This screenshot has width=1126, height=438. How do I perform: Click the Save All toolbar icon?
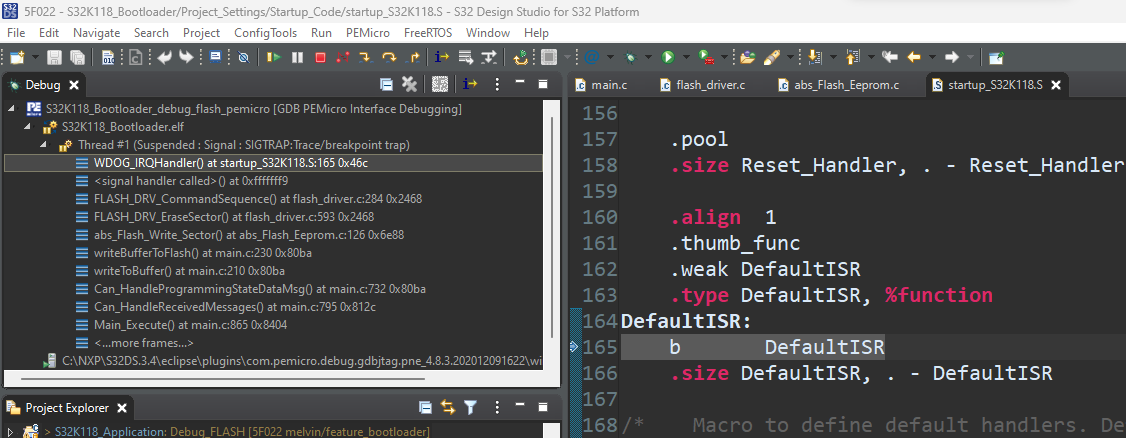77,57
